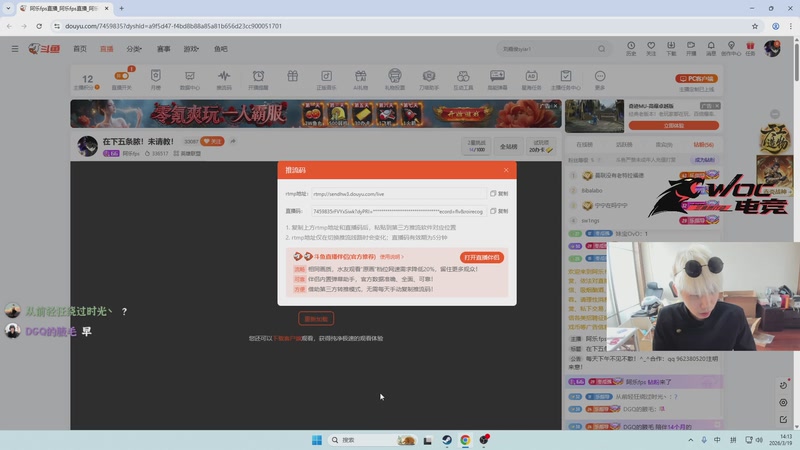Select user bibalabo in ranking list
Viewport: 800px width, 450px height.
[592, 190]
